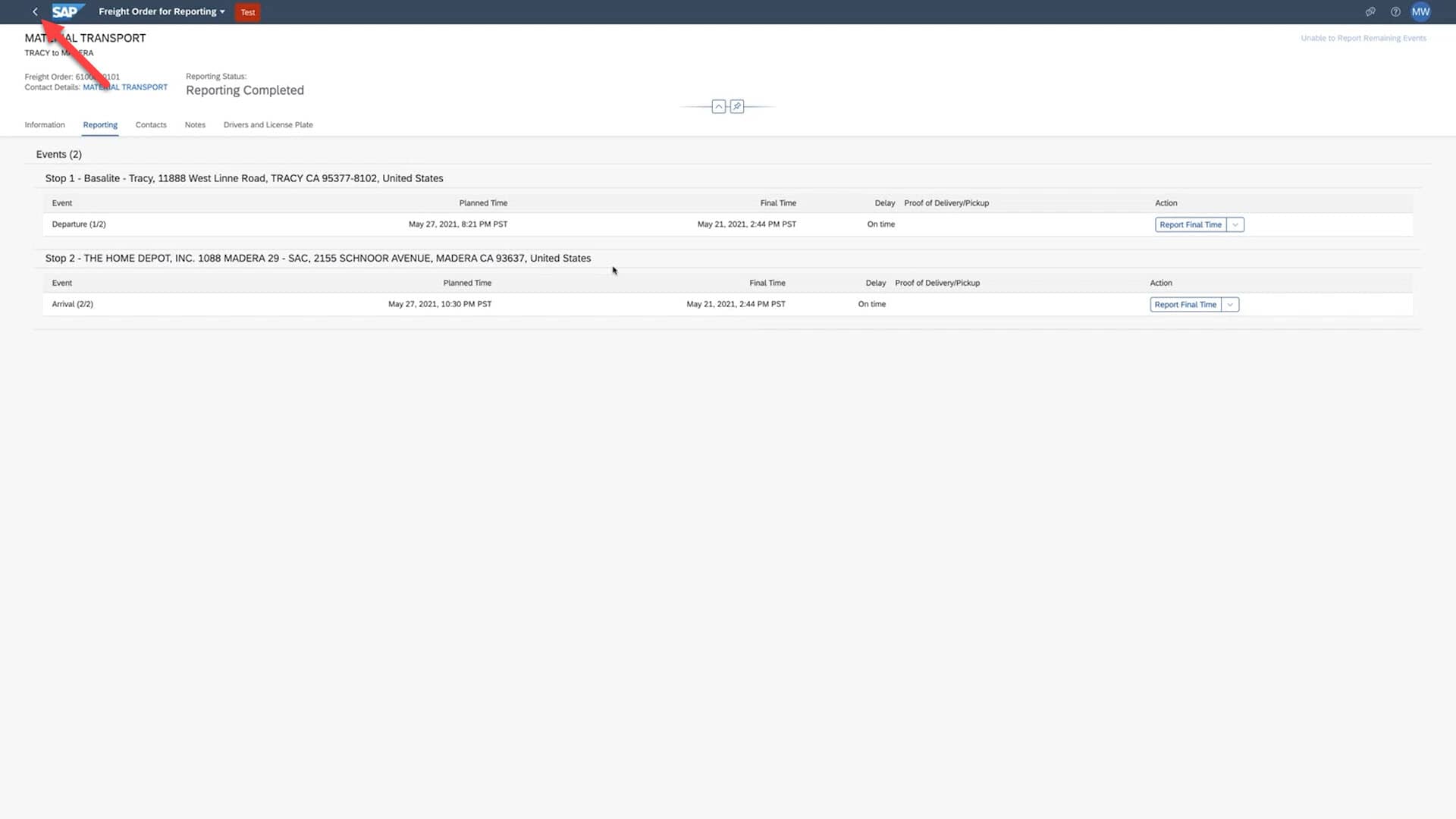
Task: Click Report Final Time for Departure
Action: (1190, 224)
